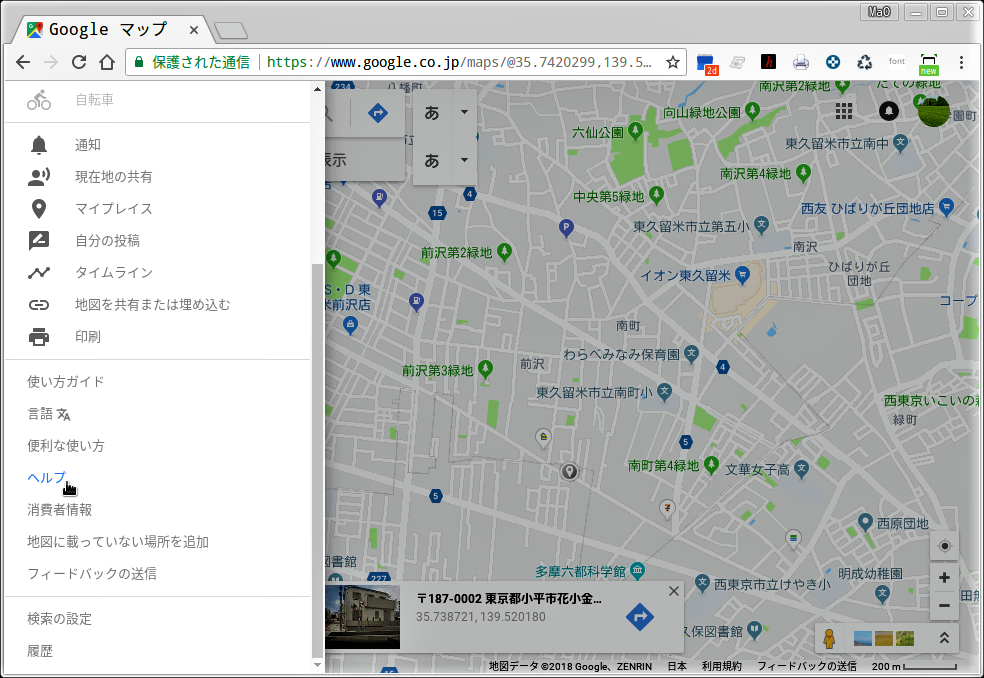Screen dimensions: 984x678
Task: Click the 日本 link in map footer
Action: (x=676, y=666)
